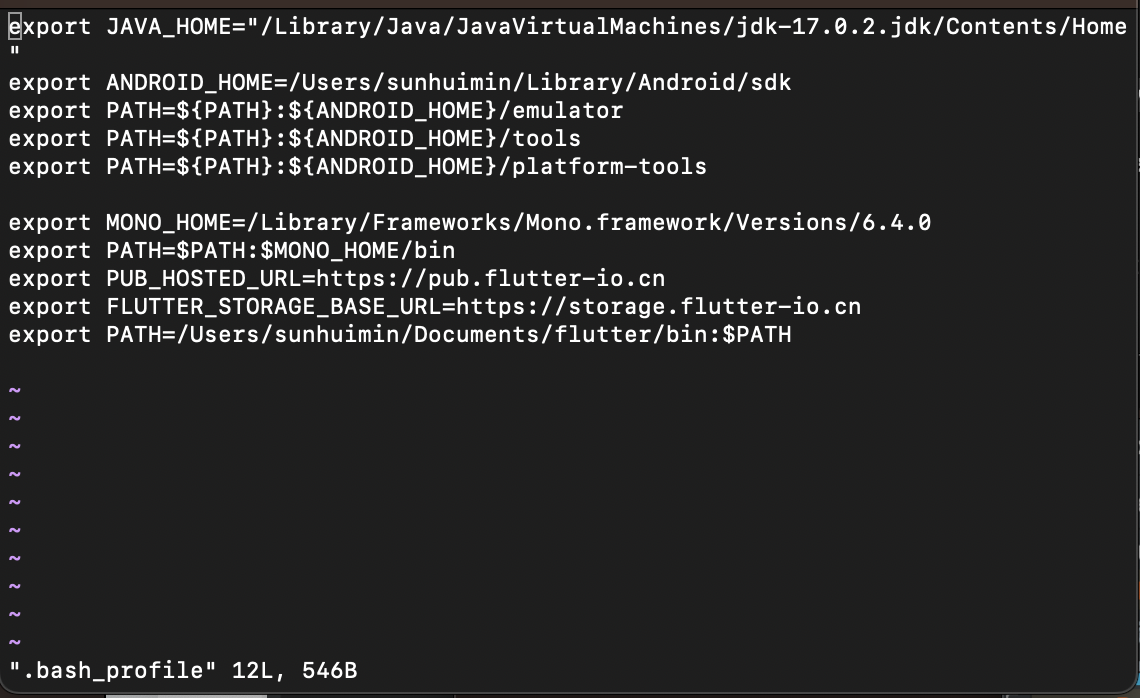This screenshot has height=698, width=1140.
Task: Place cursor on JAVA_HOME export line
Action: coord(567,27)
